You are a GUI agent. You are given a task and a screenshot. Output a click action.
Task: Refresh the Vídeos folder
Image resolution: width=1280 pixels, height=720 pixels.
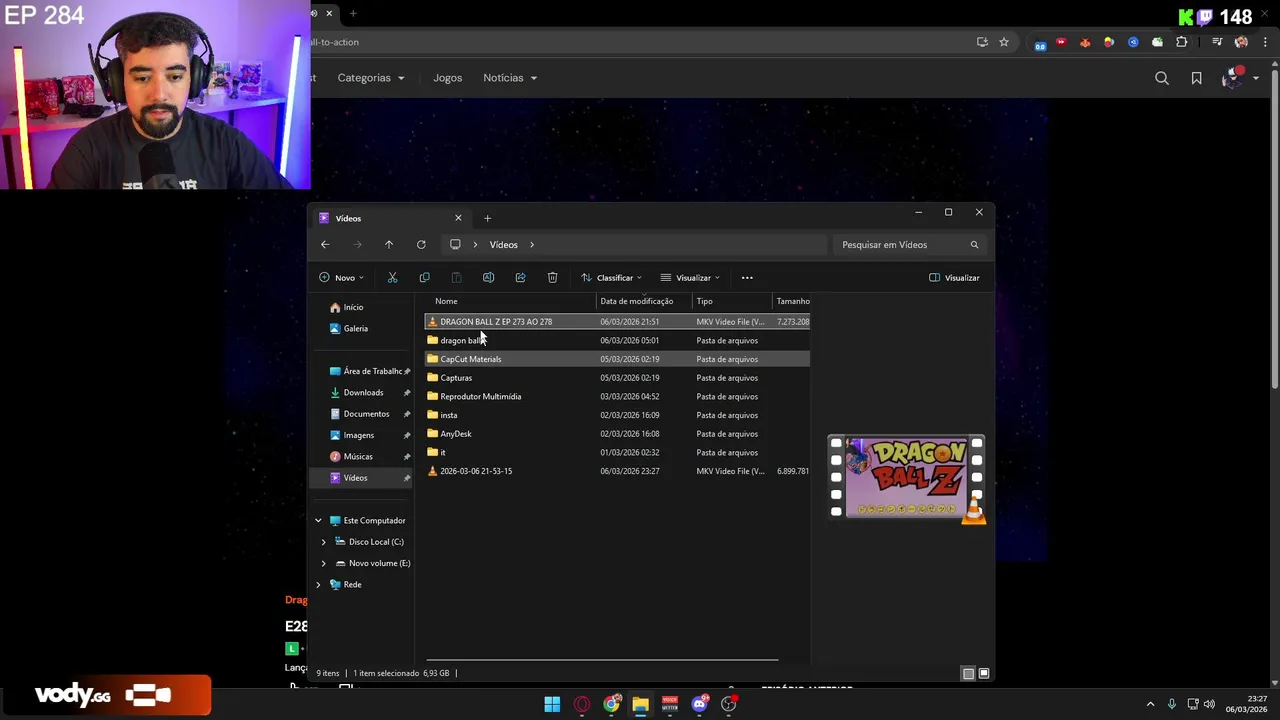421,244
